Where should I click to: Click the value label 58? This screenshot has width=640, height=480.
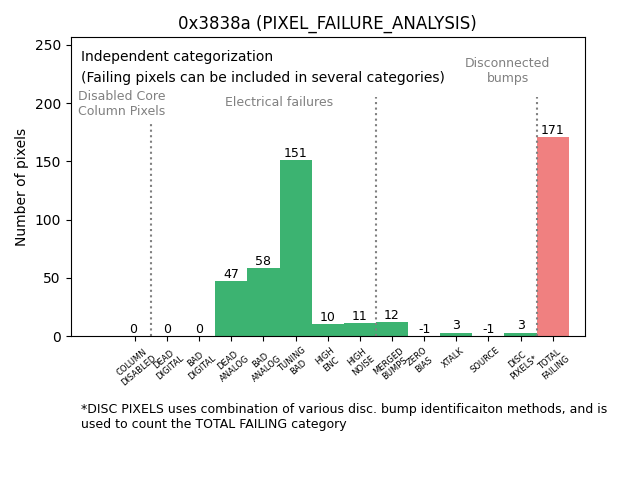[x=263, y=261]
